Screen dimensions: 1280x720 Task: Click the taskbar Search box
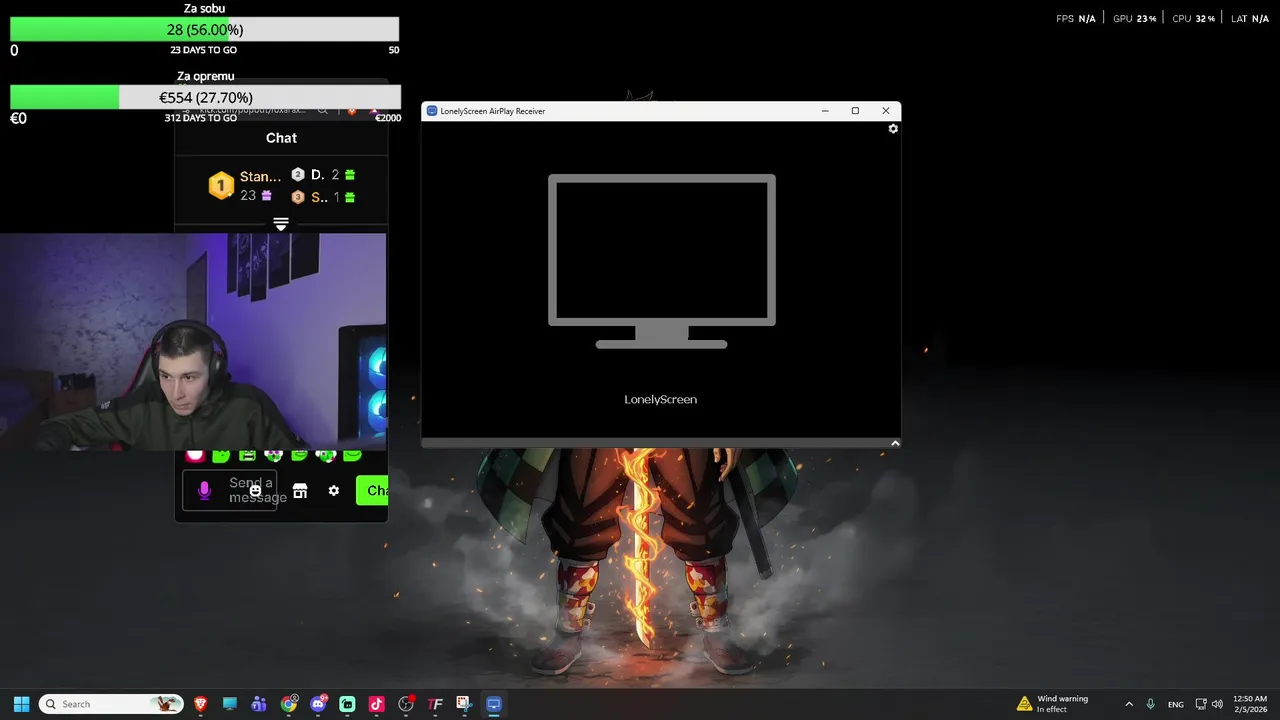111,704
